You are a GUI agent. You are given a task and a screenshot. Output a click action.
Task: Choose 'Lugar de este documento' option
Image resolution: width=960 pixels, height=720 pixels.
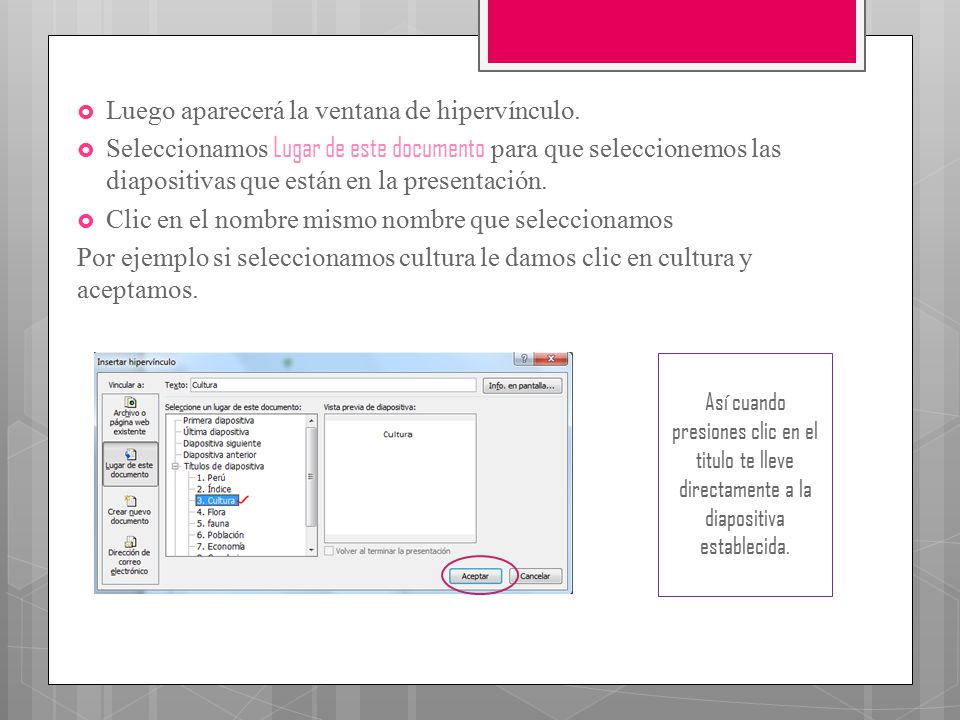coord(130,463)
